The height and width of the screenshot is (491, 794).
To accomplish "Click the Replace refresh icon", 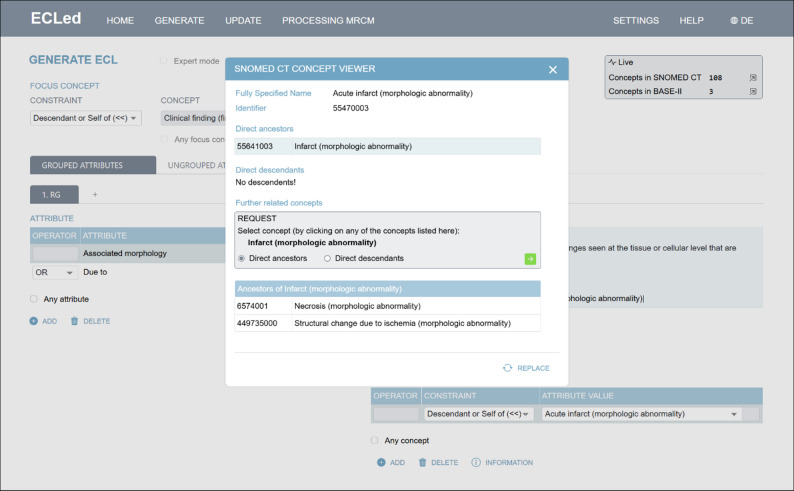I will click(x=507, y=368).
